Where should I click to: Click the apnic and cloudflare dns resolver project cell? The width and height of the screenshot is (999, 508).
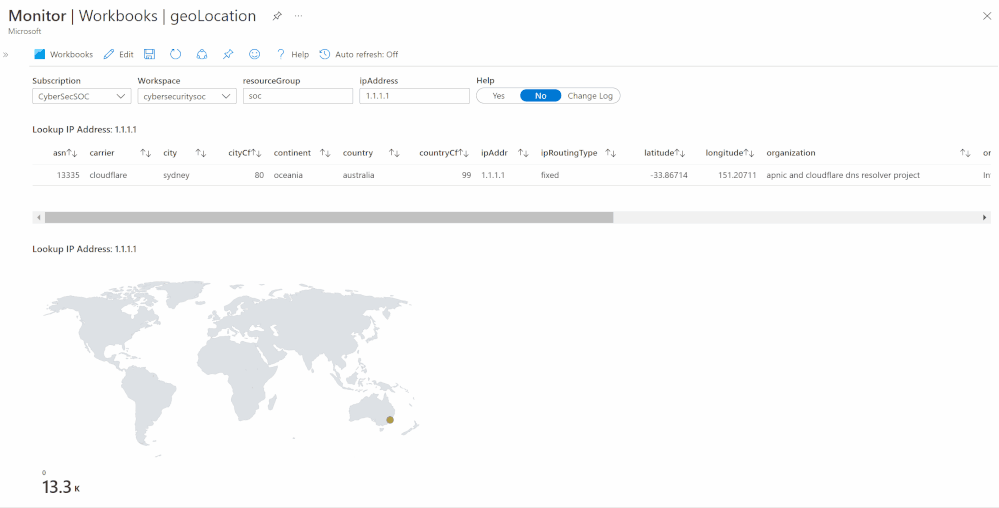click(x=843, y=175)
